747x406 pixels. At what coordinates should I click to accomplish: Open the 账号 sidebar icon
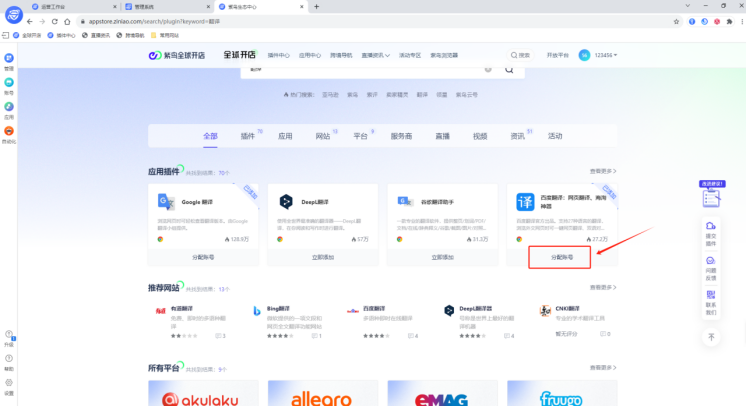pos(9,82)
